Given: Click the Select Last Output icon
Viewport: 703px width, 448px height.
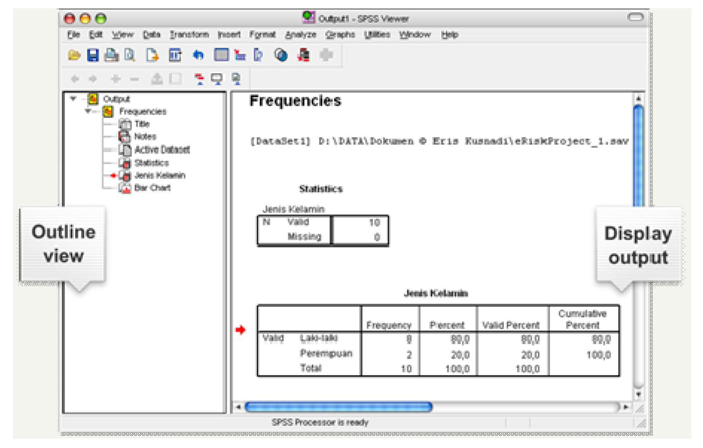Looking at the screenshot, I should point(304,55).
